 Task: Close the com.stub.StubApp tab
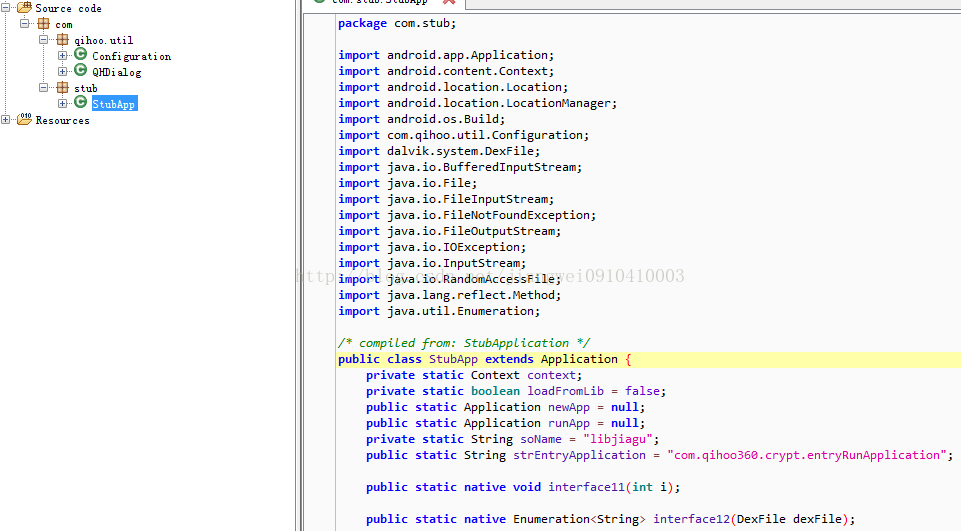pyautogui.click(x=449, y=2)
